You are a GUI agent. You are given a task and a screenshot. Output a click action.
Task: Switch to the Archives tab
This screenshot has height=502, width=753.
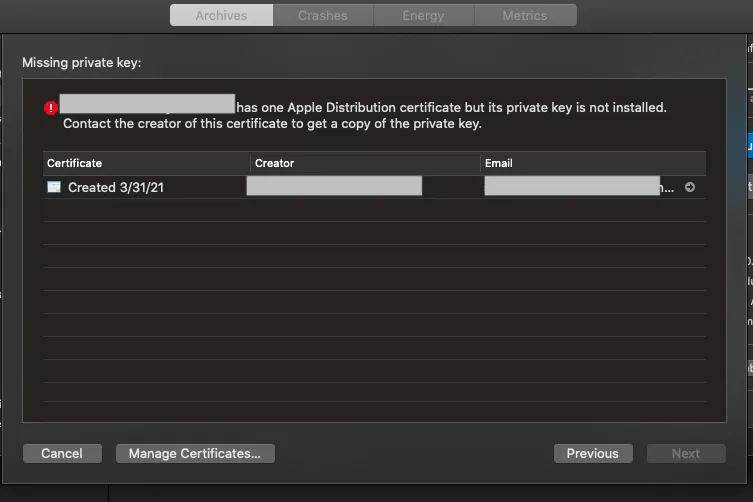(221, 15)
